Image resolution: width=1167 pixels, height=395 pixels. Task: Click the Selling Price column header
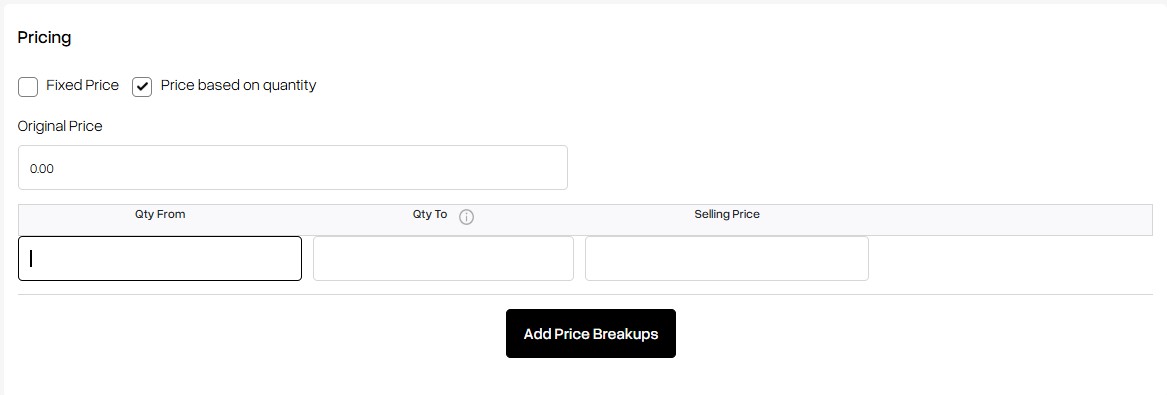coord(727,214)
